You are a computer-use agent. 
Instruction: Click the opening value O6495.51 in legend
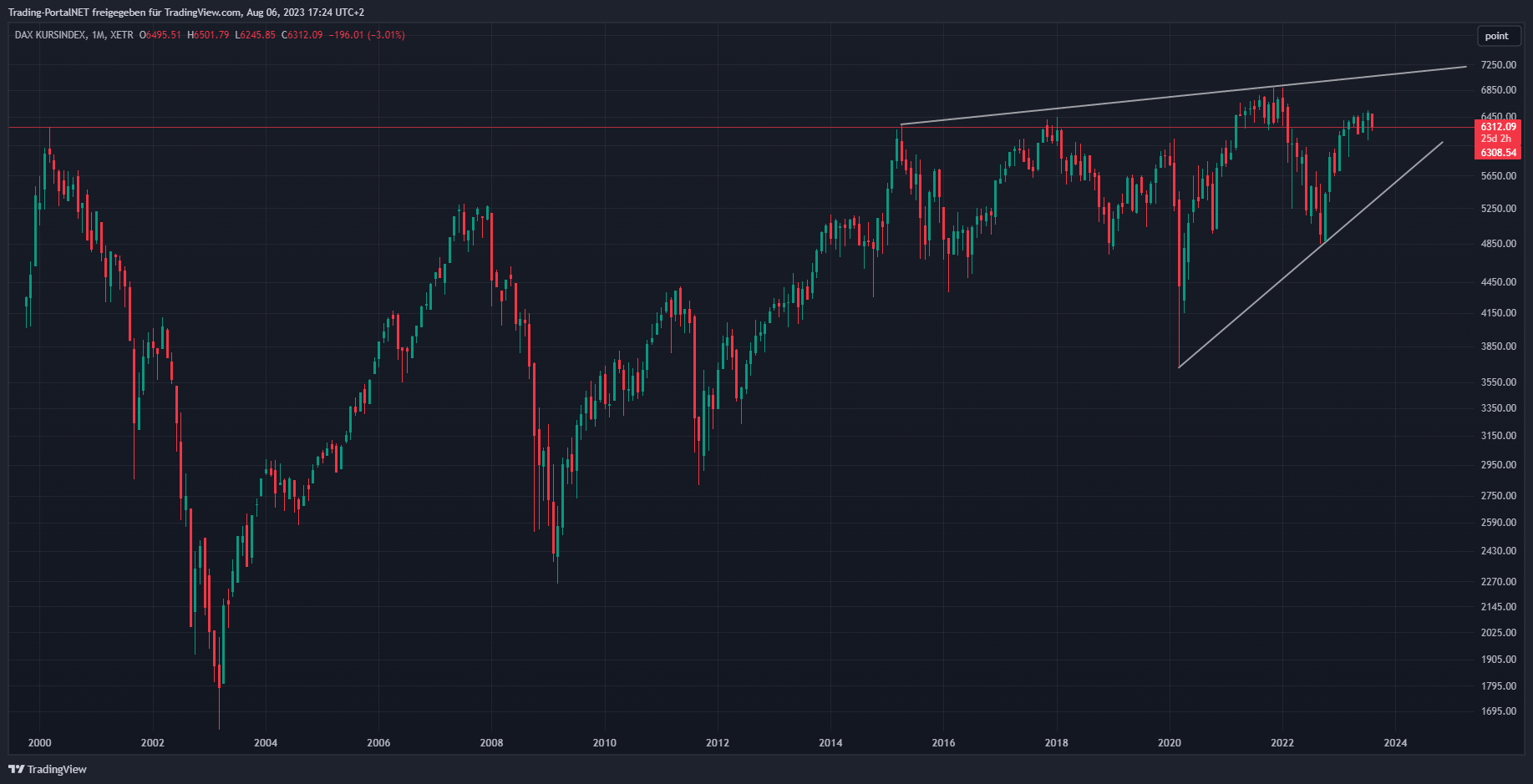click(160, 35)
